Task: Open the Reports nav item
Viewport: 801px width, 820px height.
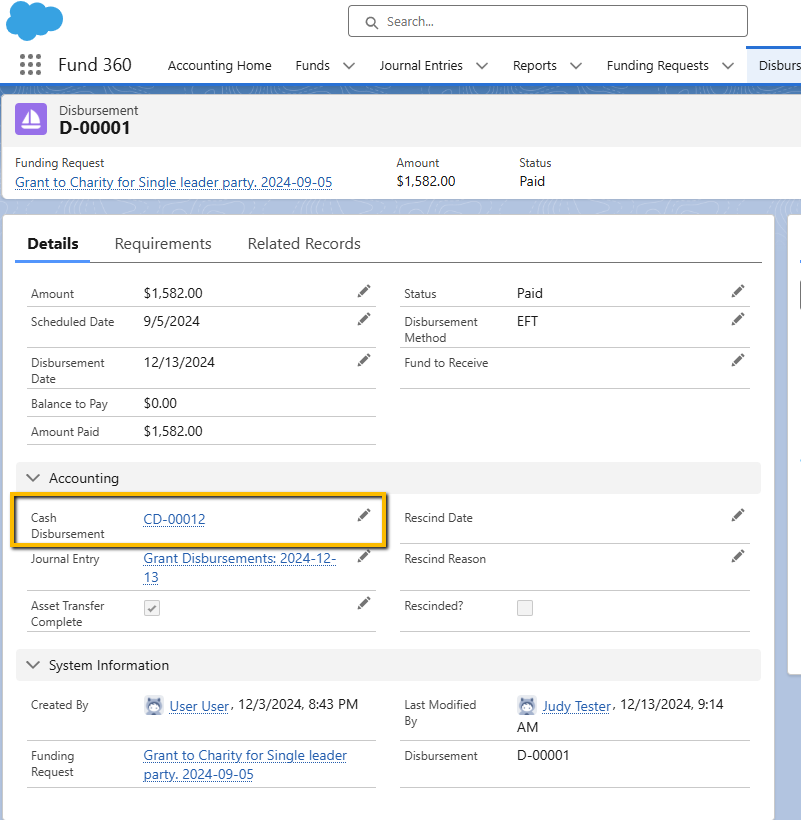Action: click(534, 65)
